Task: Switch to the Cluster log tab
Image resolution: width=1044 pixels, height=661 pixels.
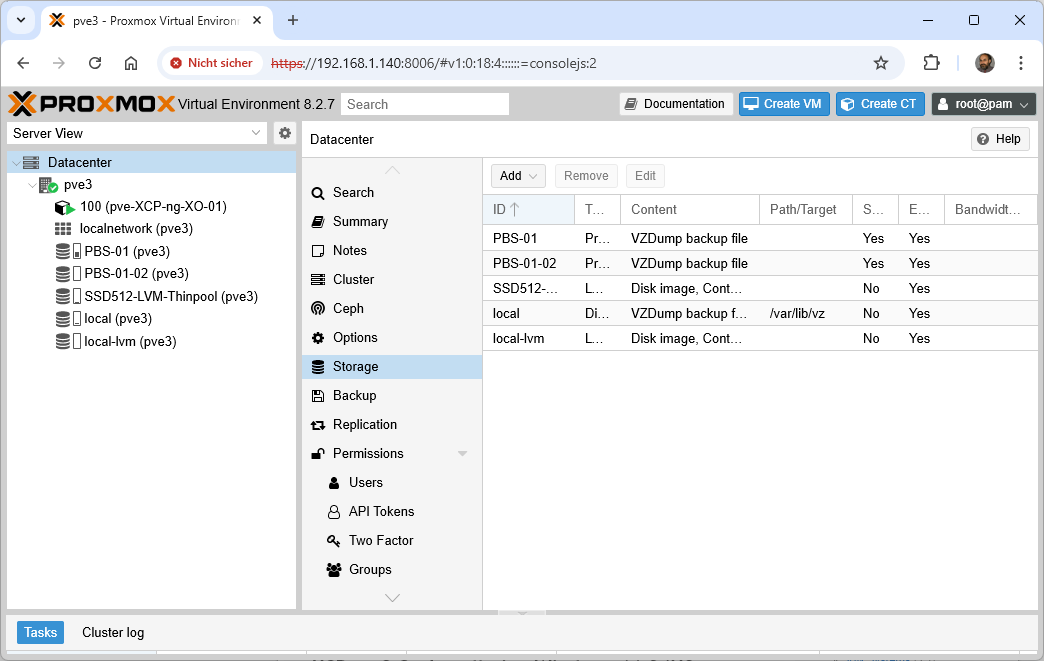Action: pos(113,633)
